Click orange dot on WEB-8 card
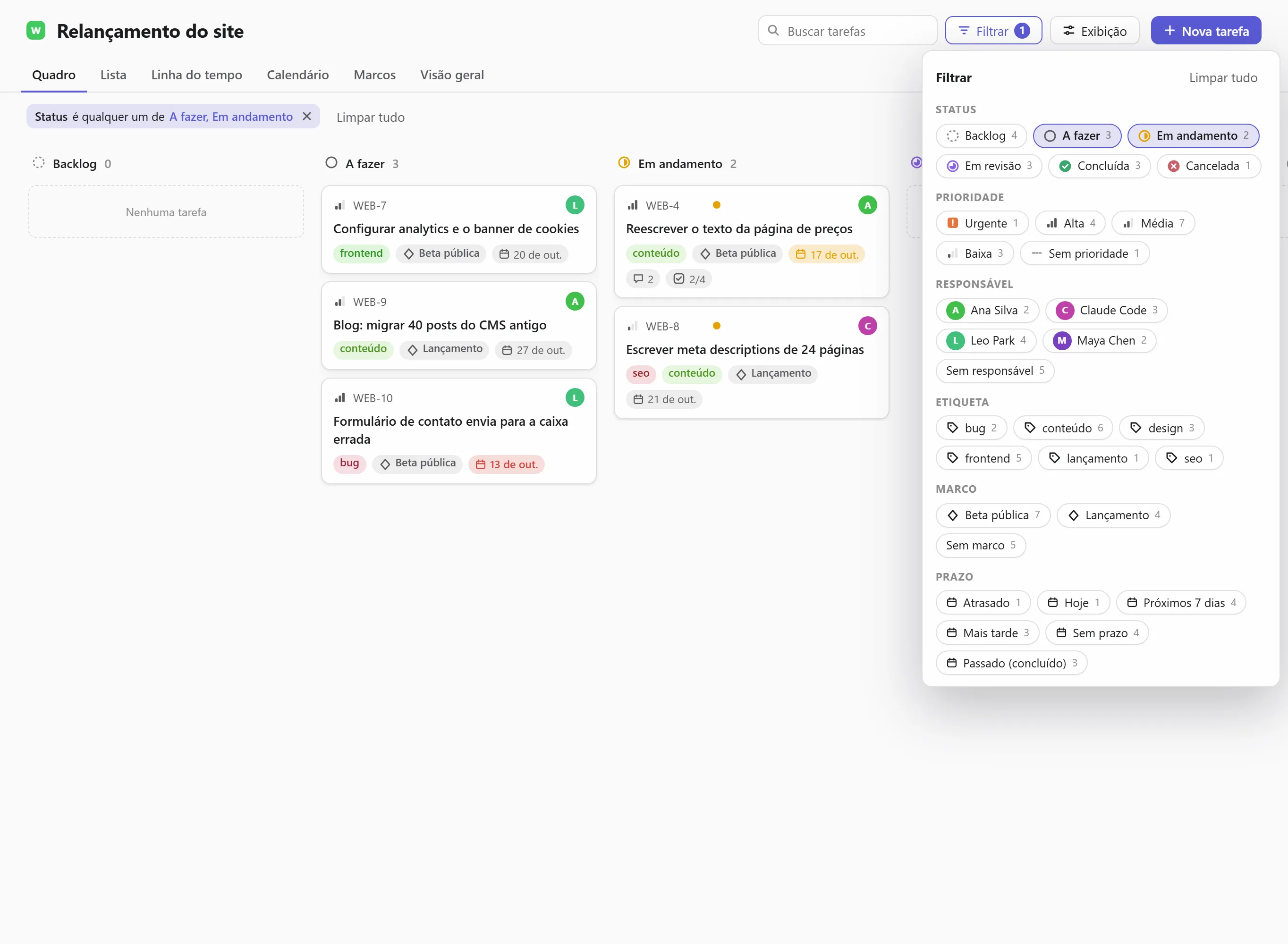The width and height of the screenshot is (1288, 944). [x=716, y=326]
